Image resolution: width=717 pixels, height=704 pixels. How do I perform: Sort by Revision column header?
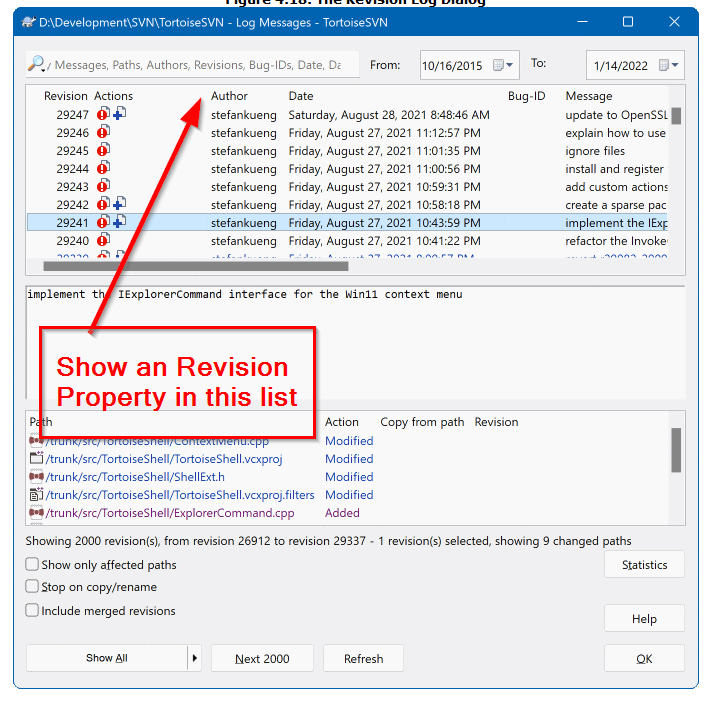click(65, 96)
